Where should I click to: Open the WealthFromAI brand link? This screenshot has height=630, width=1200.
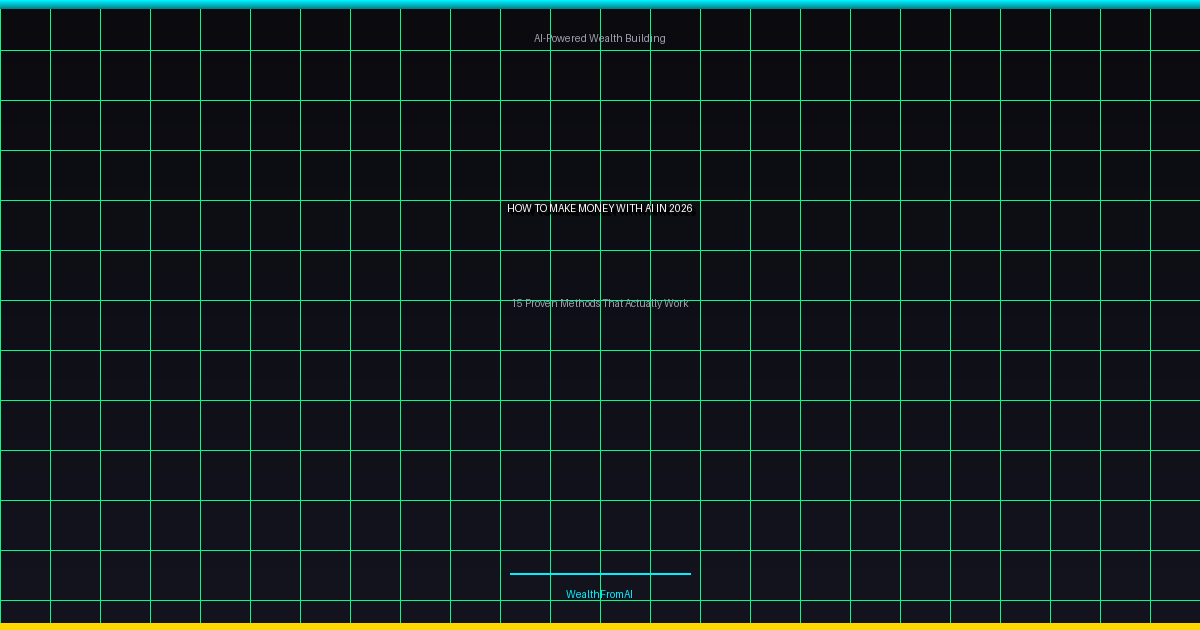599,595
